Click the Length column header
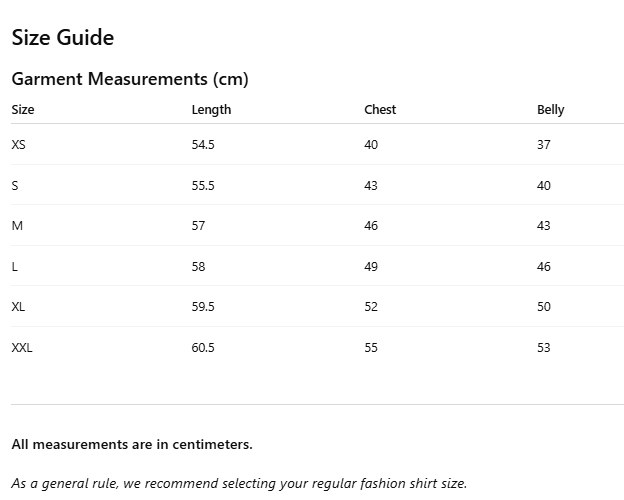624x500 pixels. click(211, 110)
